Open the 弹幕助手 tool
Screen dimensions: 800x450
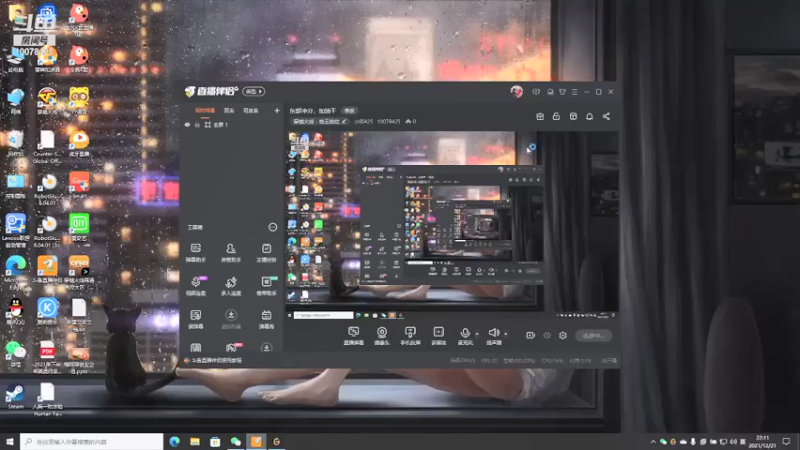196,253
